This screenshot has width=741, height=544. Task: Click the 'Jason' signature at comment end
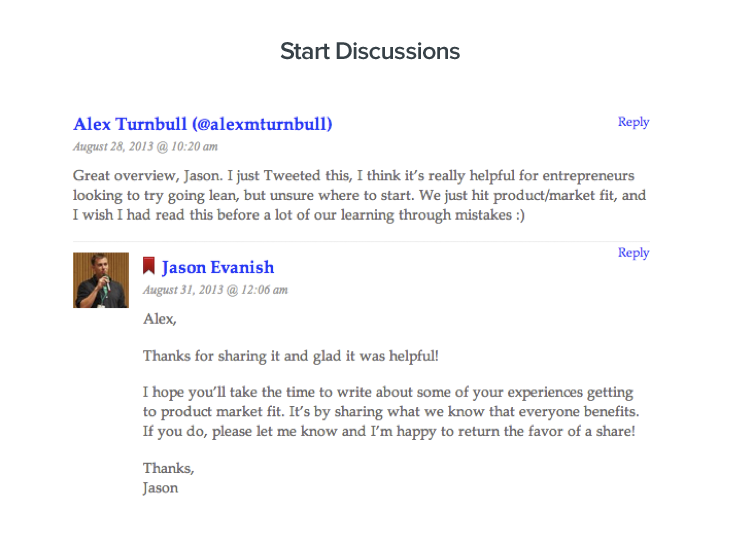(x=161, y=488)
